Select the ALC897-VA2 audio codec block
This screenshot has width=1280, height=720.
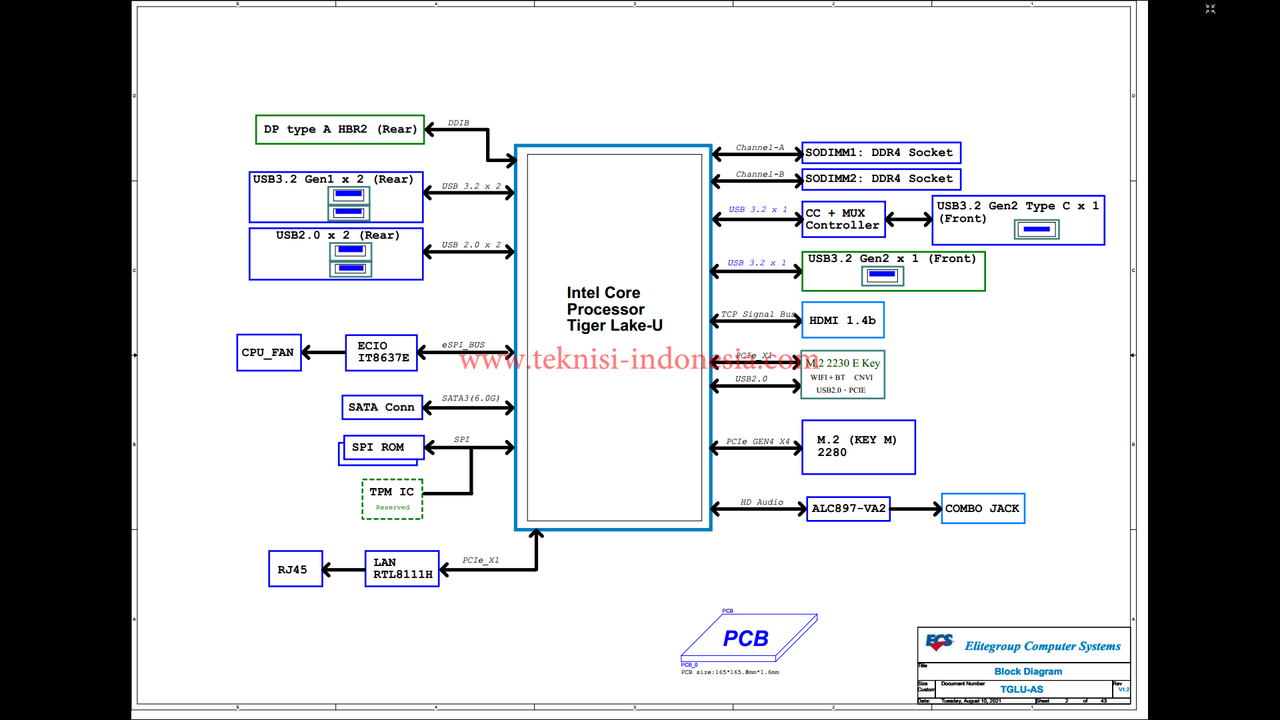click(x=848, y=508)
